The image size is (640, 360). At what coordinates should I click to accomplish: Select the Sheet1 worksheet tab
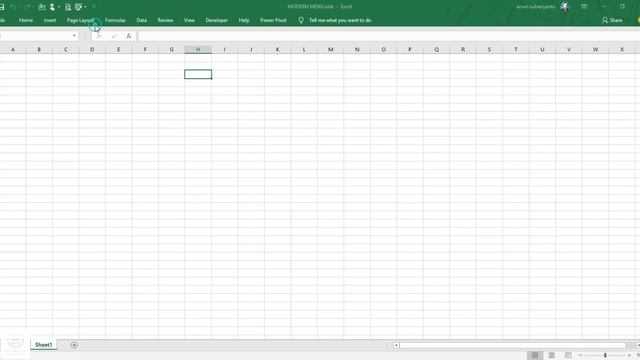[44, 345]
